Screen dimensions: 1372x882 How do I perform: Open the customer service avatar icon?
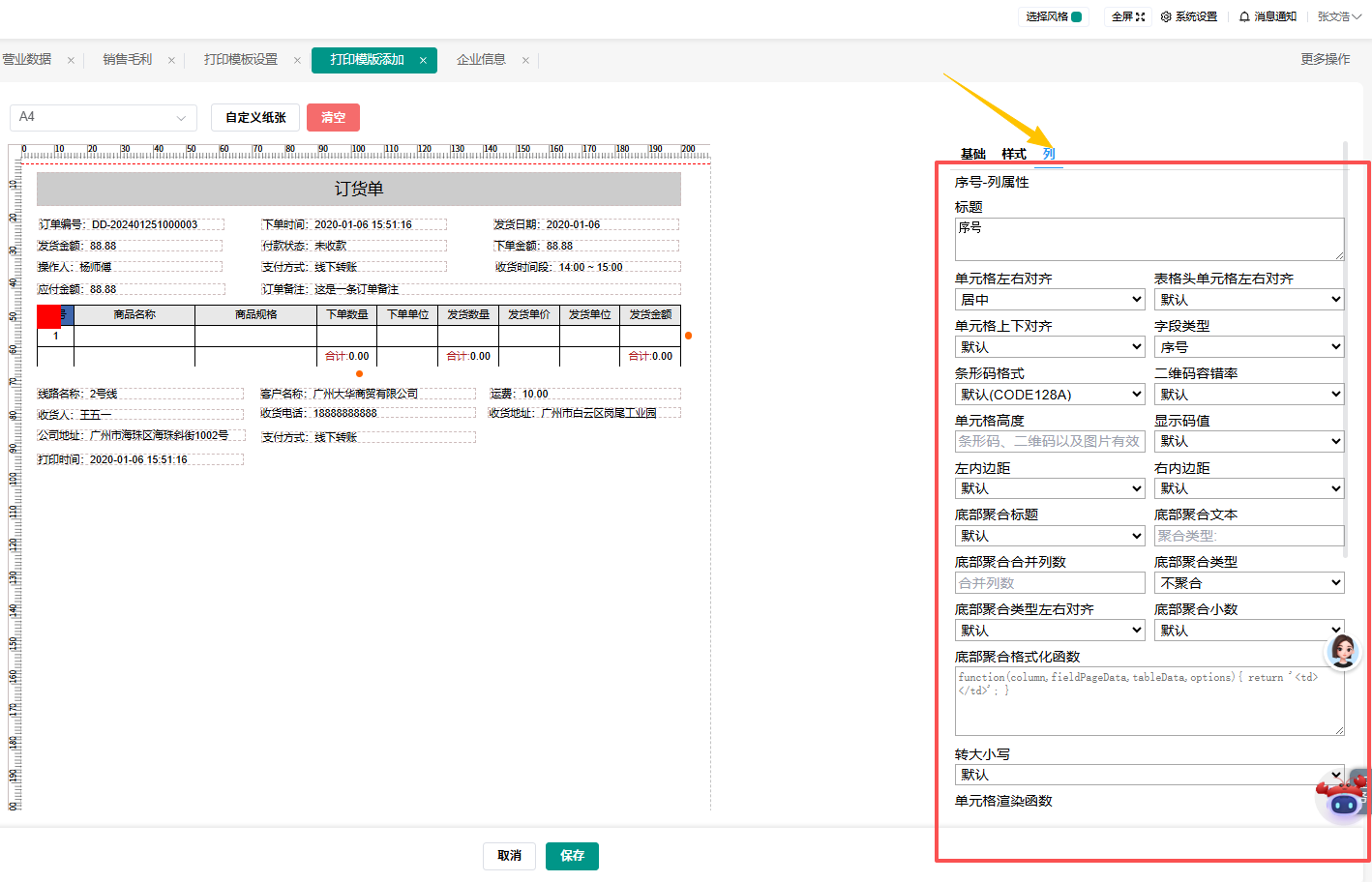[x=1343, y=651]
